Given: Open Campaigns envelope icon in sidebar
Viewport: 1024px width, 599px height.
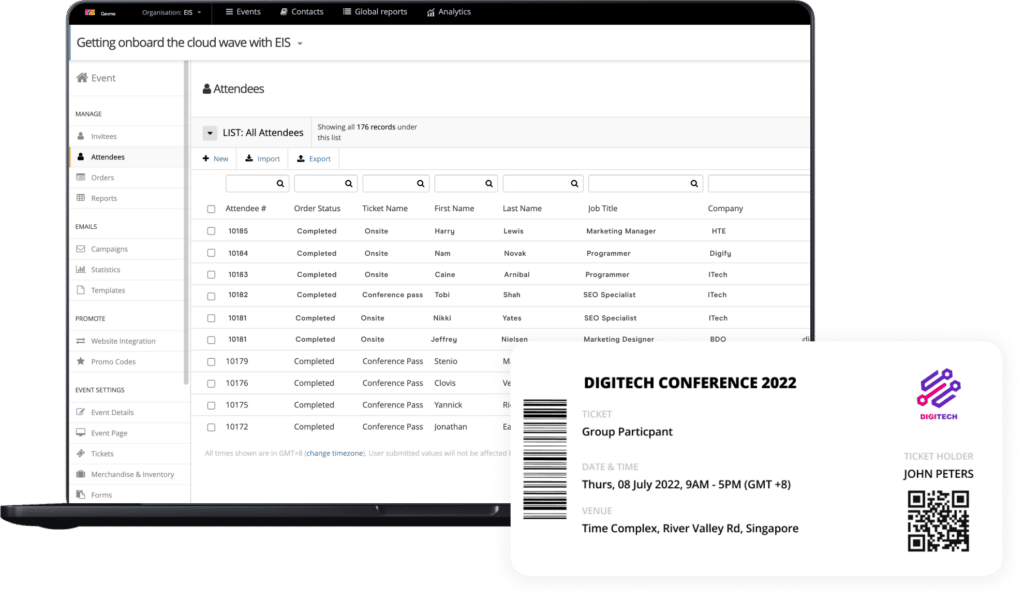Looking at the screenshot, I should click(81, 249).
